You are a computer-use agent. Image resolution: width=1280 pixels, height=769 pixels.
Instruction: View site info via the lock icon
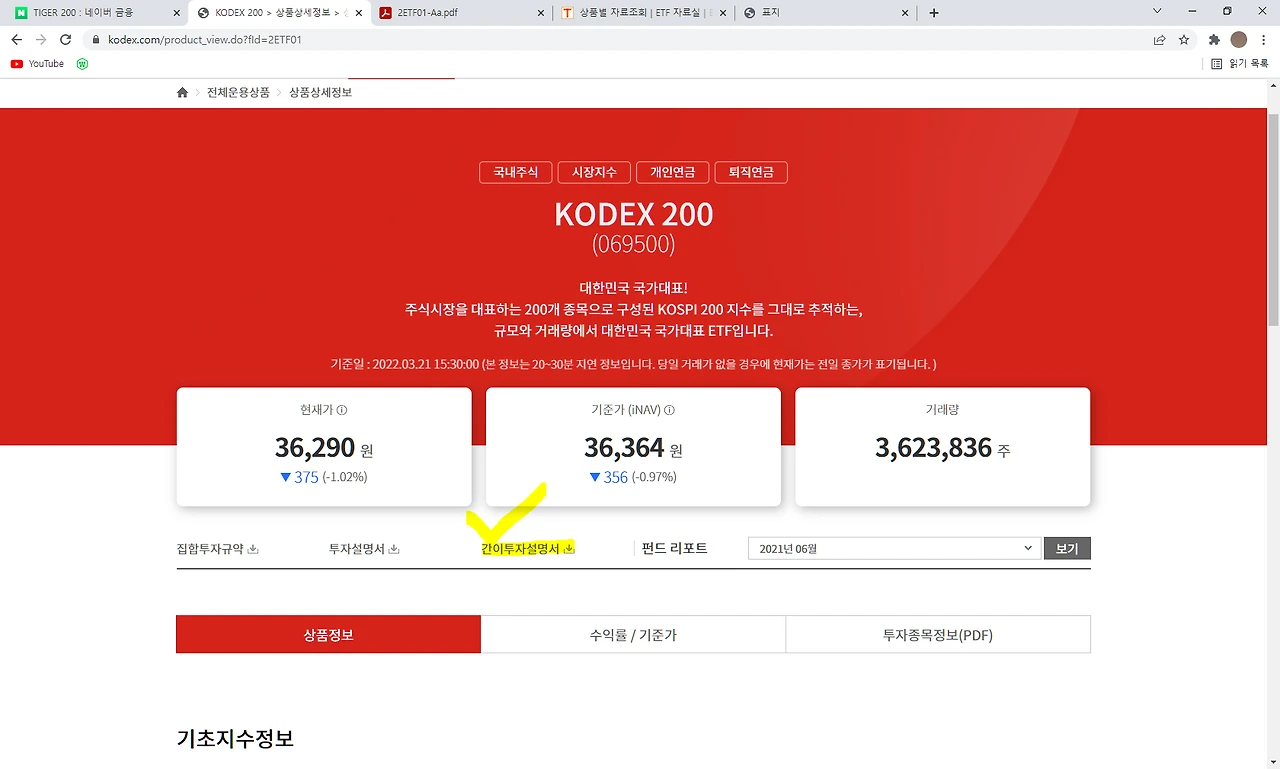(x=96, y=40)
